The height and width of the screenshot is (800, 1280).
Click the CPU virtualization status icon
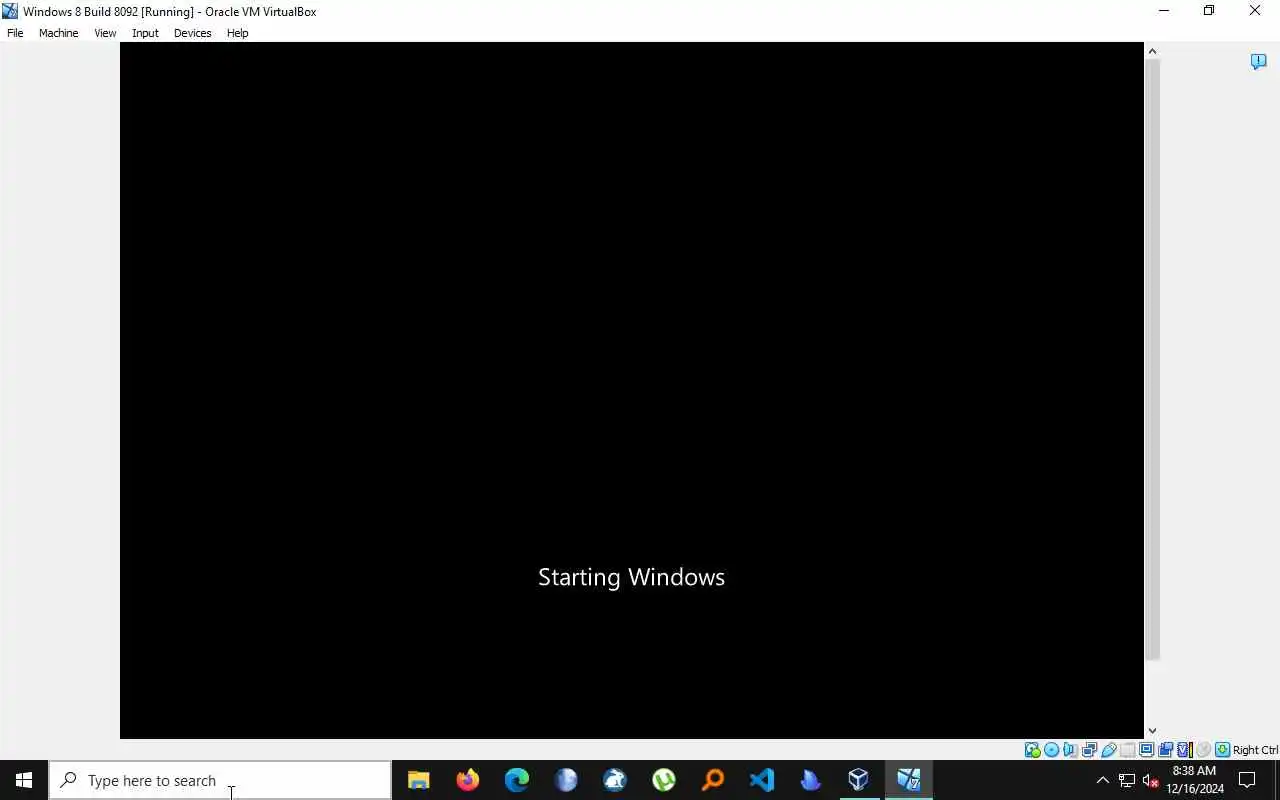click(x=1185, y=750)
